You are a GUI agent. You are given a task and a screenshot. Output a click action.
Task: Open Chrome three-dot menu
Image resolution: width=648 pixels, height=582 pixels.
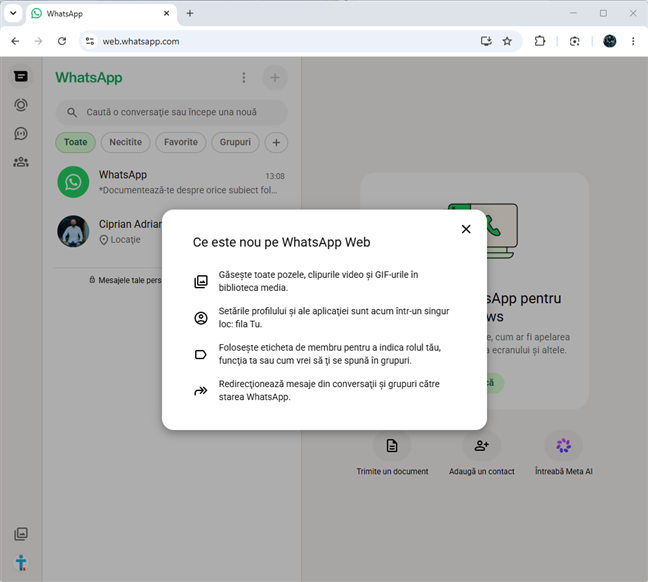tap(633, 41)
